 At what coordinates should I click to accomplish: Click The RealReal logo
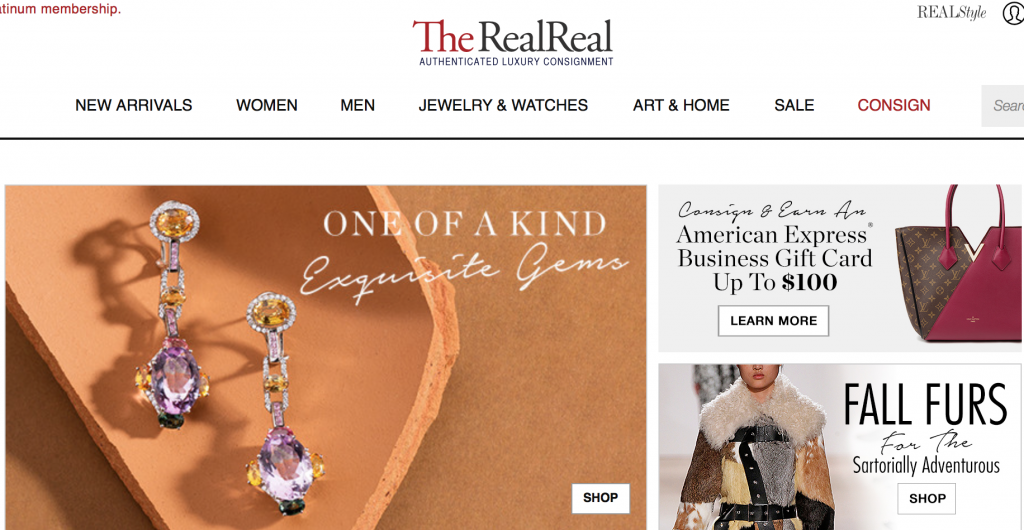513,42
